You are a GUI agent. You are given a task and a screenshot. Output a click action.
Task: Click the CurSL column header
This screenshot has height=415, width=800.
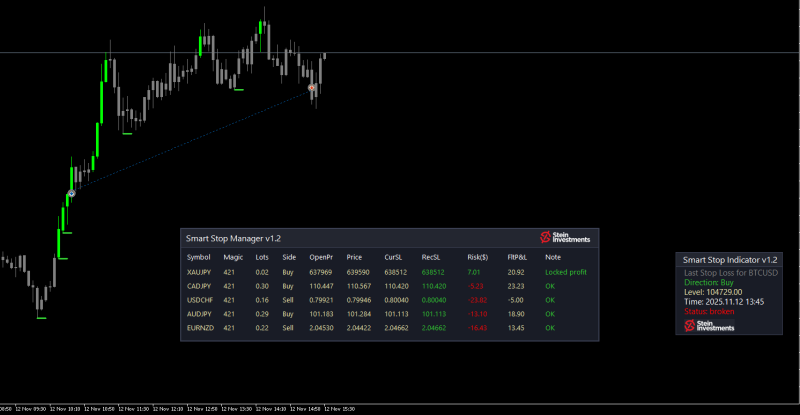click(x=393, y=257)
